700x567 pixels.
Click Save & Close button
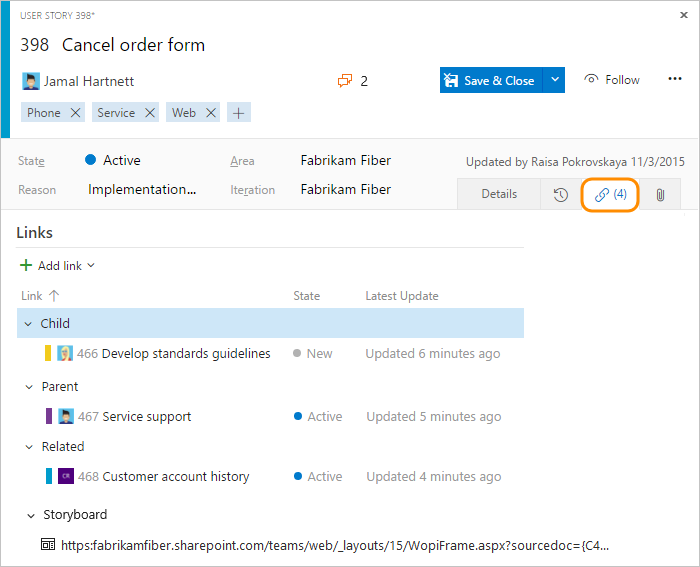(x=491, y=80)
